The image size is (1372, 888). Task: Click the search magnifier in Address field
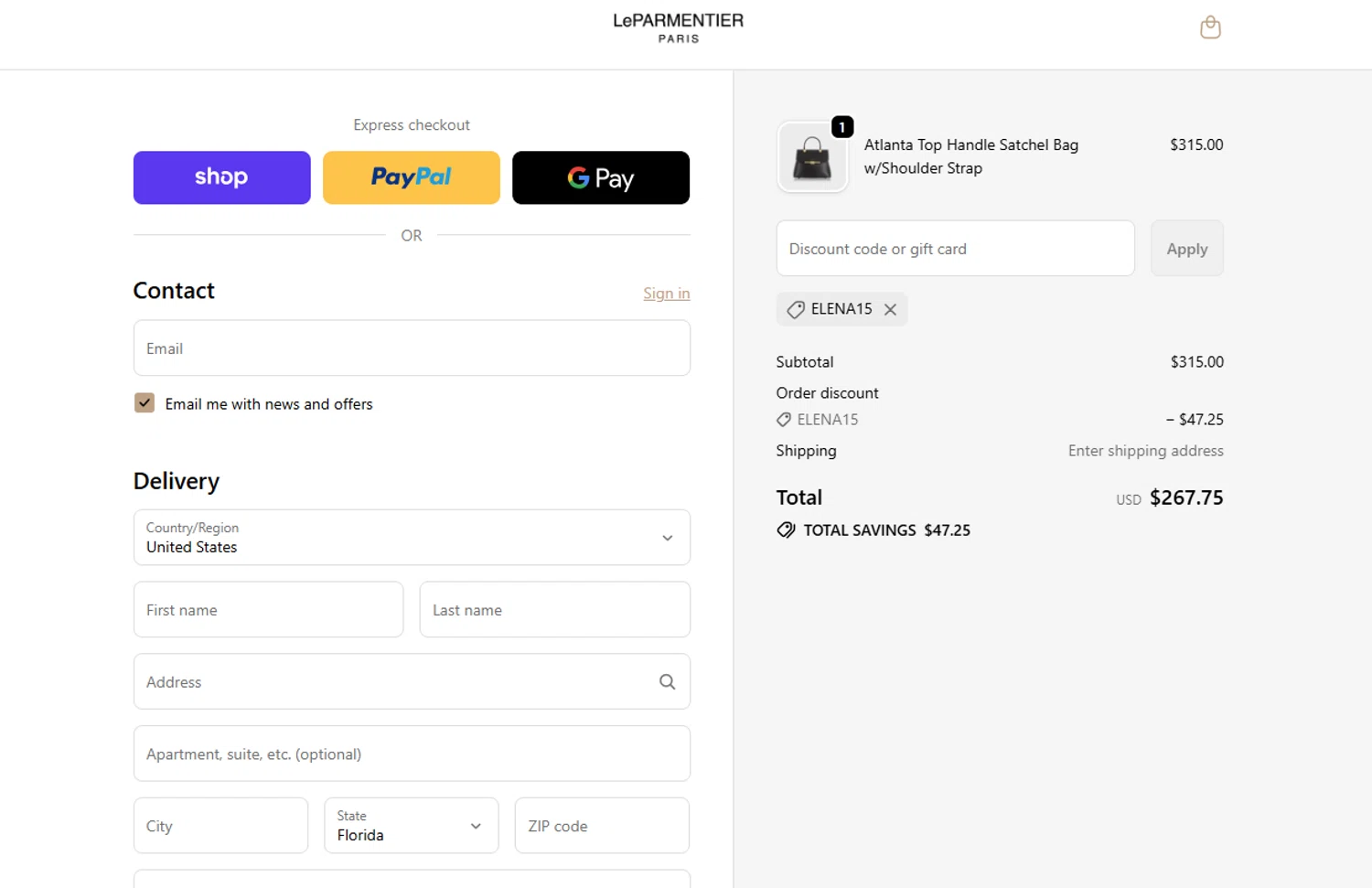pos(668,681)
